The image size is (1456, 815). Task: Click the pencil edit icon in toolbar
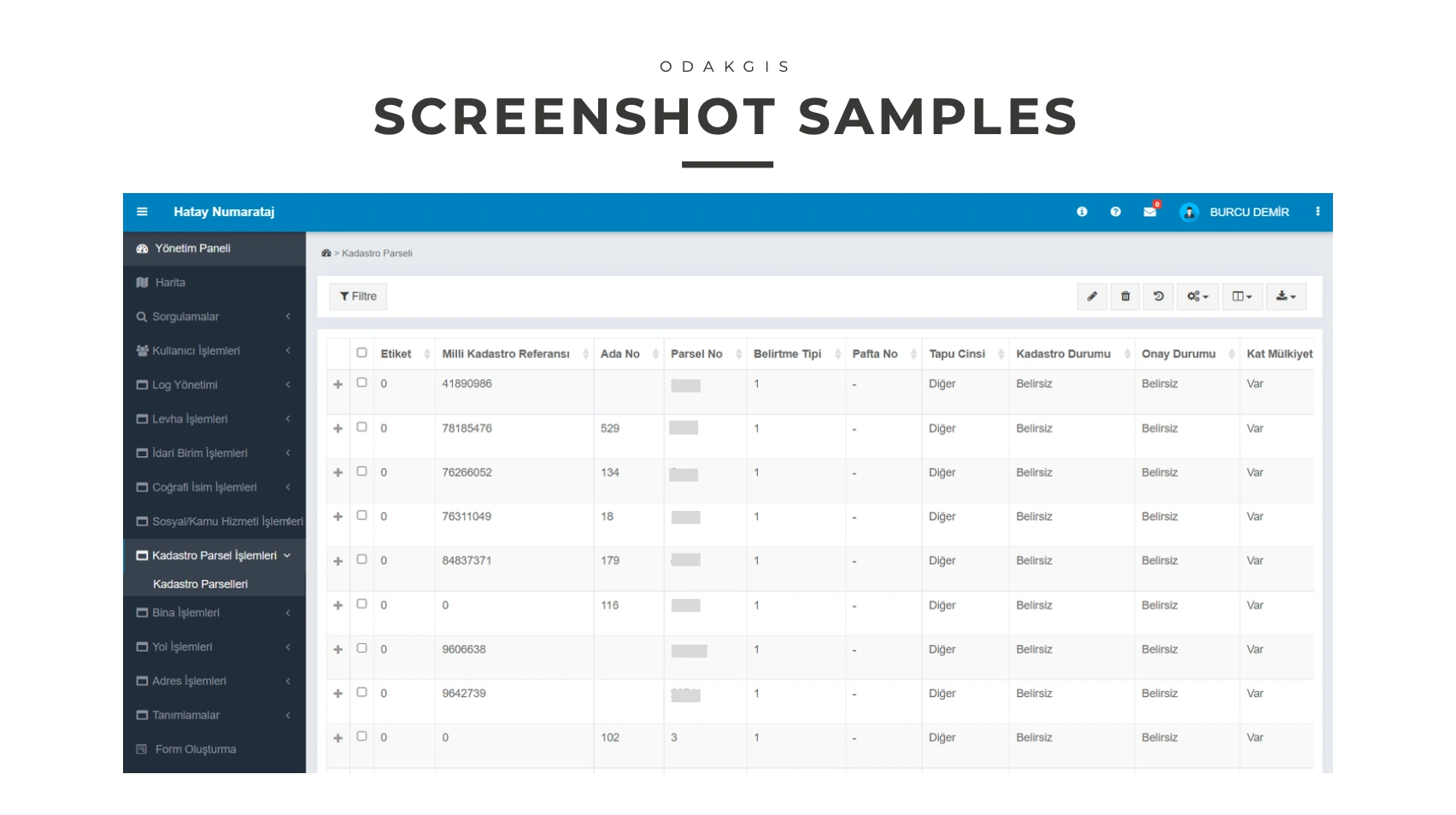coord(1092,296)
